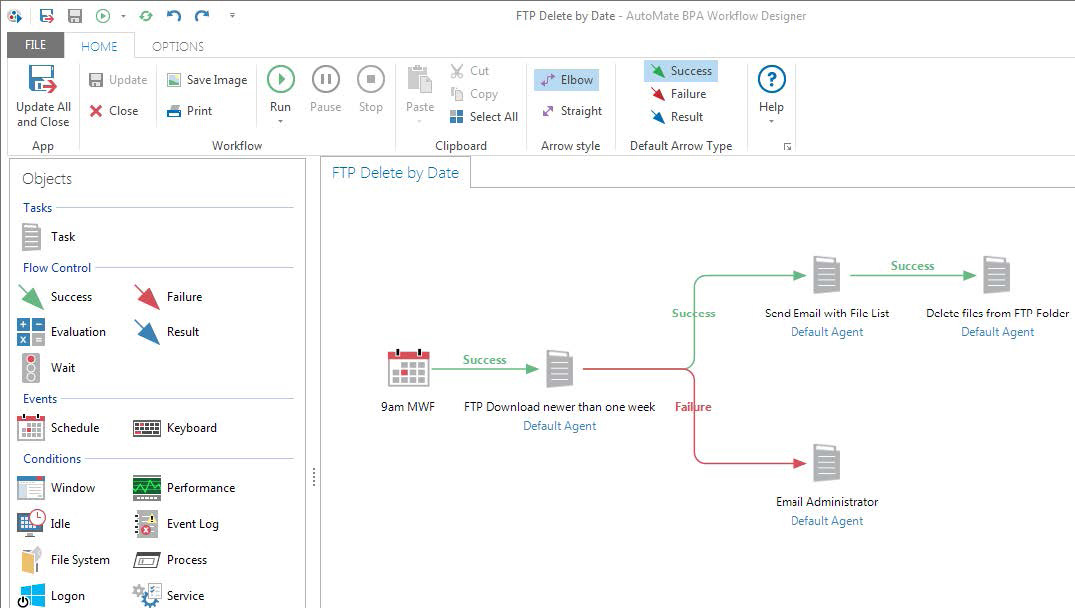The width and height of the screenshot is (1075, 608).
Task: Click the FTP Download newer than one week task node
Action: click(559, 369)
